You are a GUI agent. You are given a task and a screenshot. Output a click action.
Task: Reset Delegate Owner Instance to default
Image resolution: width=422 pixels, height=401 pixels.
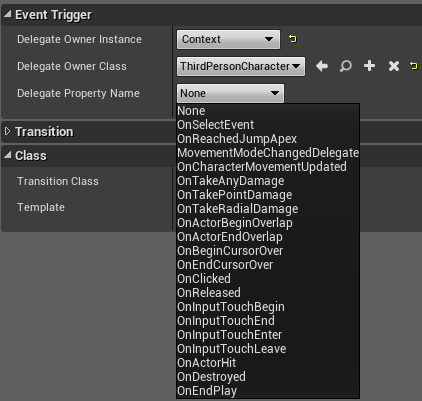point(293,39)
